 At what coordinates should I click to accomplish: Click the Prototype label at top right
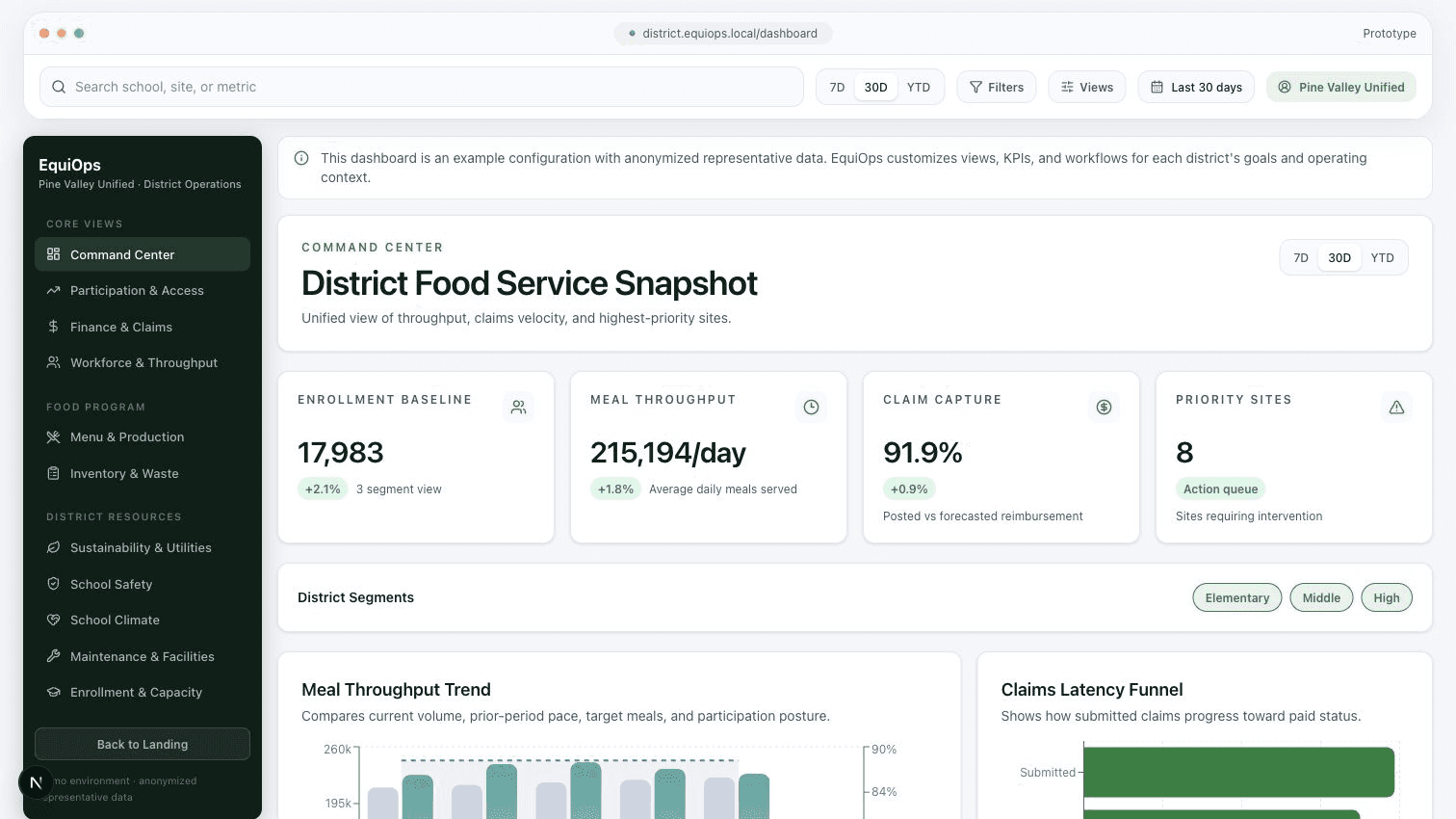1389,33
